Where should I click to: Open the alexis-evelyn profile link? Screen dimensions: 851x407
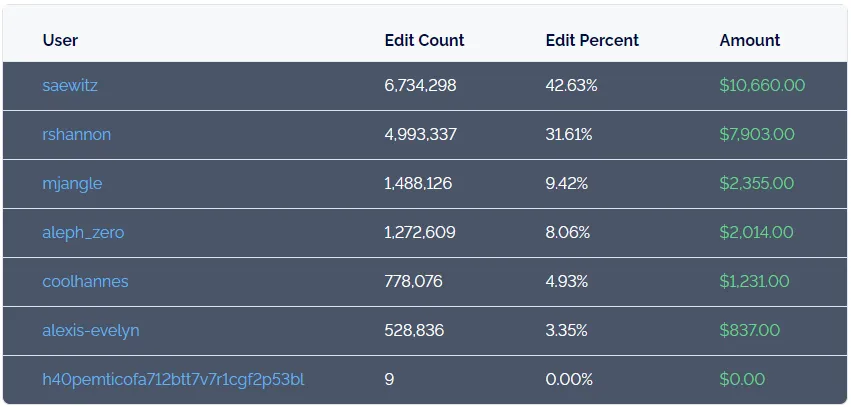(x=91, y=330)
